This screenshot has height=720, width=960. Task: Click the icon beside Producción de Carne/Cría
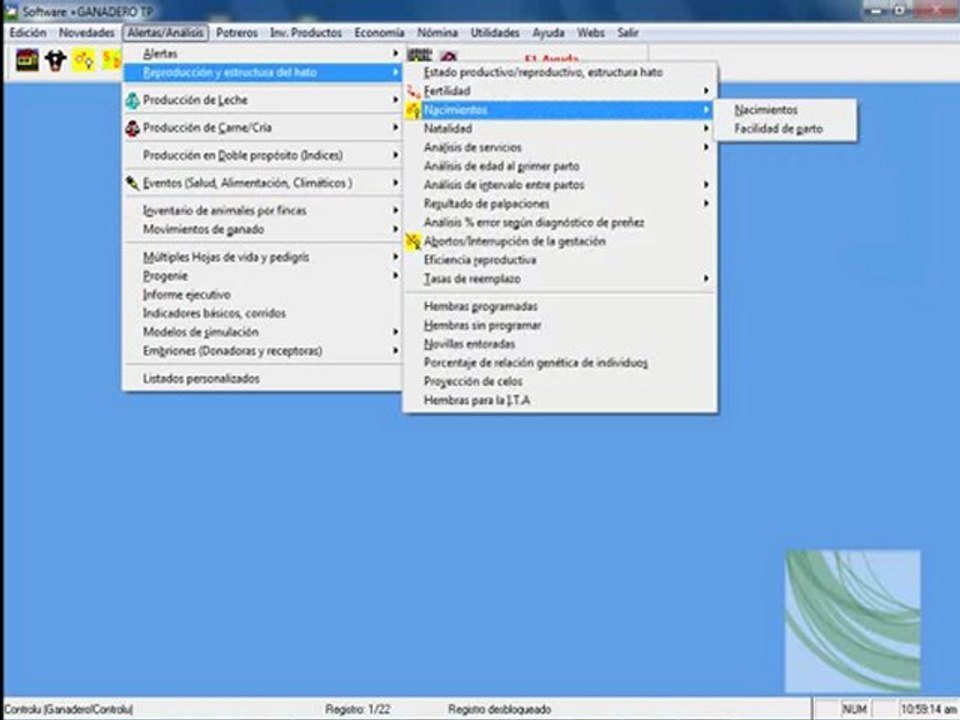(132, 127)
